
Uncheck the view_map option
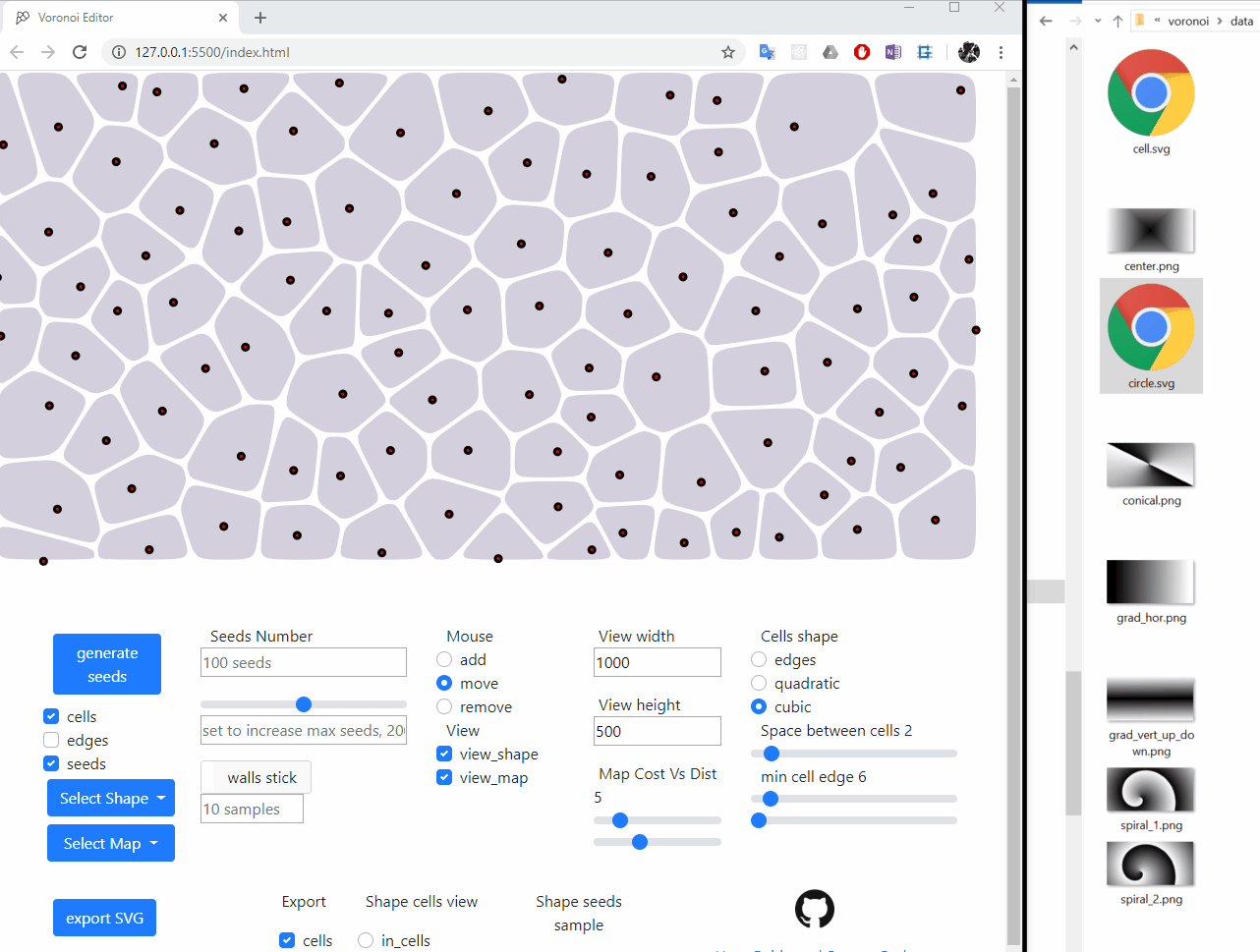[444, 777]
